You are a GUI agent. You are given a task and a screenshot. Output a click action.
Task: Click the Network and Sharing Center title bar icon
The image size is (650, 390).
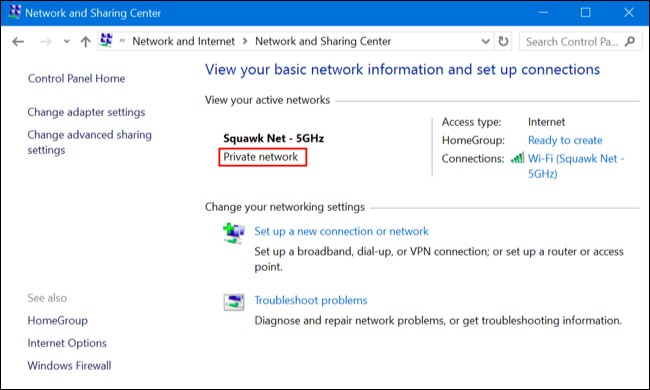click(x=15, y=12)
